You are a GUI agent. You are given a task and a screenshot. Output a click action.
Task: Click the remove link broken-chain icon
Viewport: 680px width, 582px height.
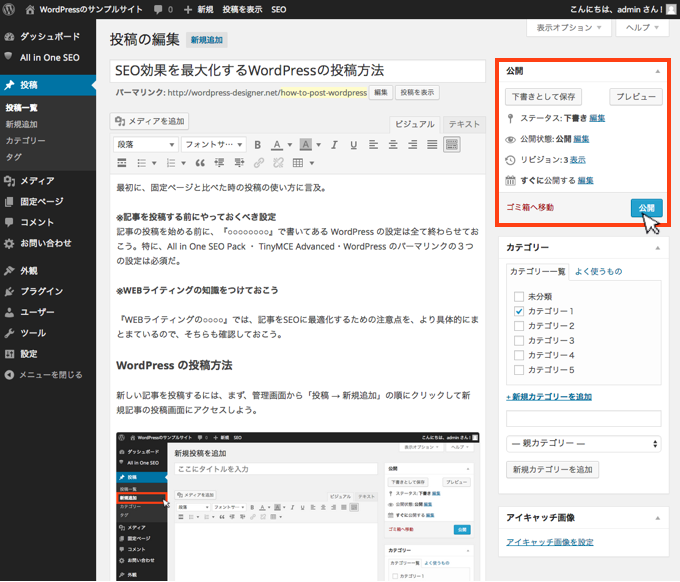[x=278, y=163]
